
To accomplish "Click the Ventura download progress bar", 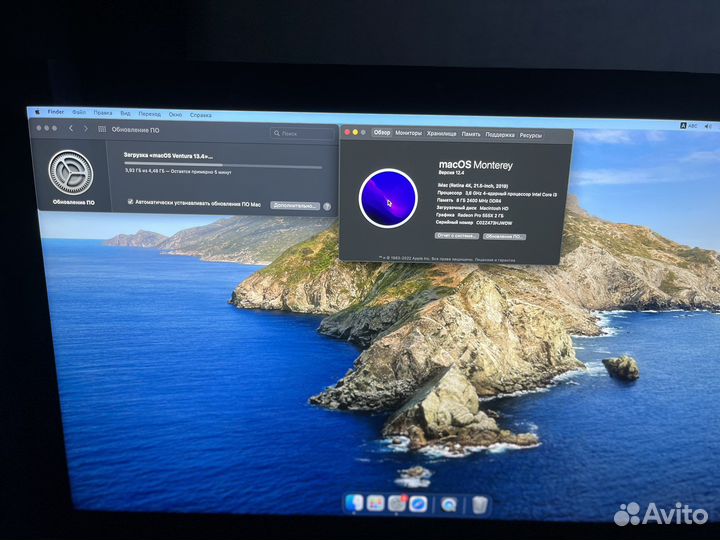I will (x=223, y=165).
